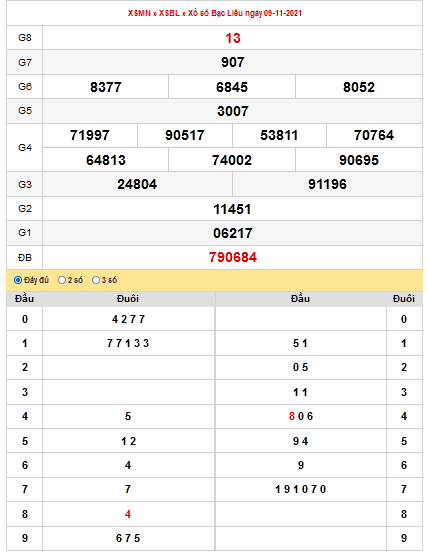Click the G8 prize number 13
This screenshot has width=427, height=554.
click(x=233, y=38)
